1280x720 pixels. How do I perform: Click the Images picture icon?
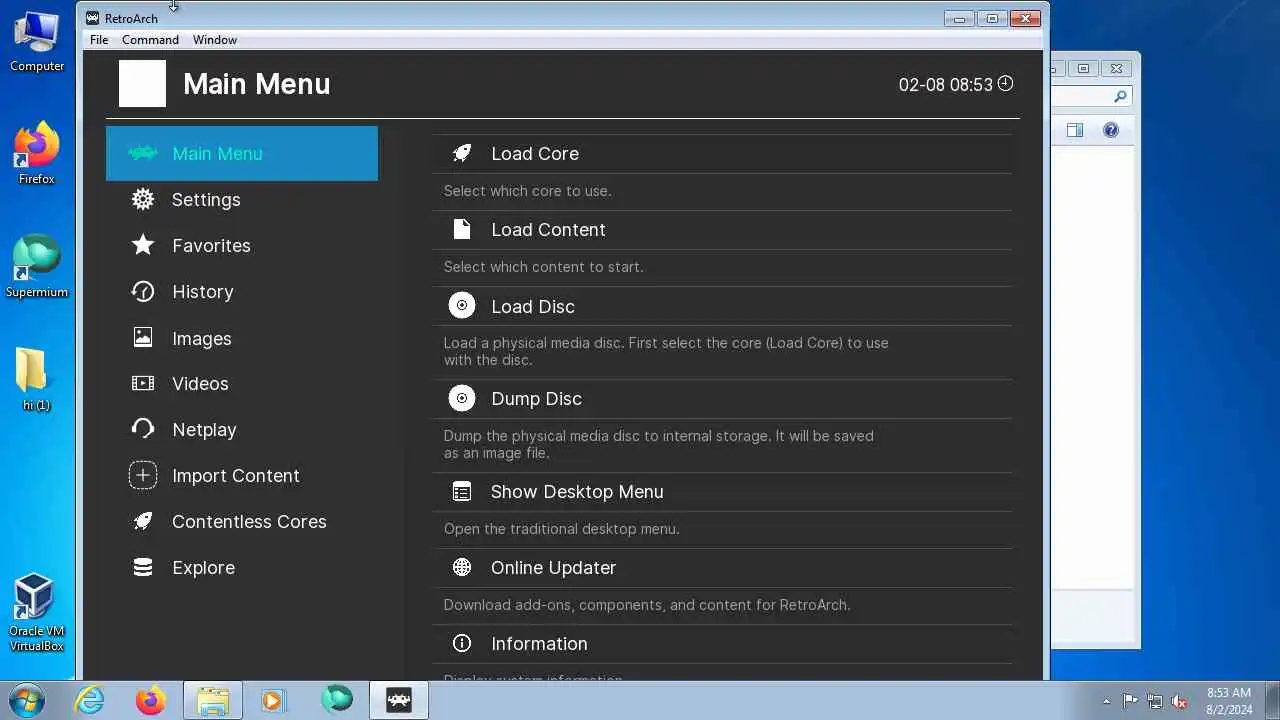click(x=143, y=338)
